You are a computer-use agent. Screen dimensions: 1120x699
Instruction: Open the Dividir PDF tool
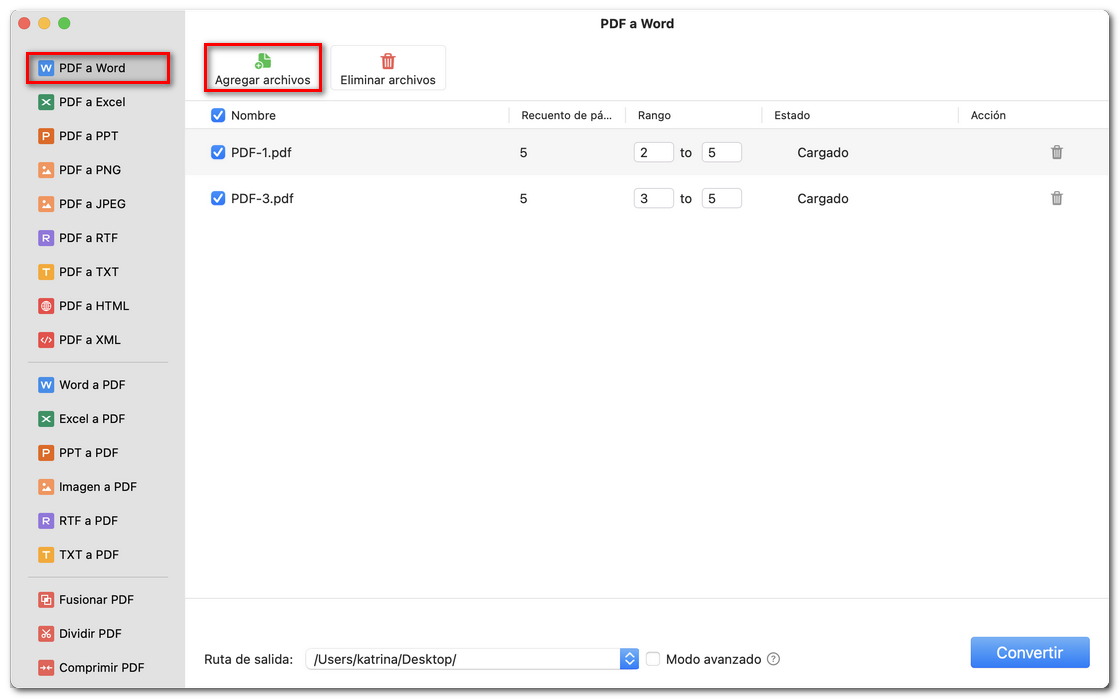pyautogui.click(x=46, y=633)
